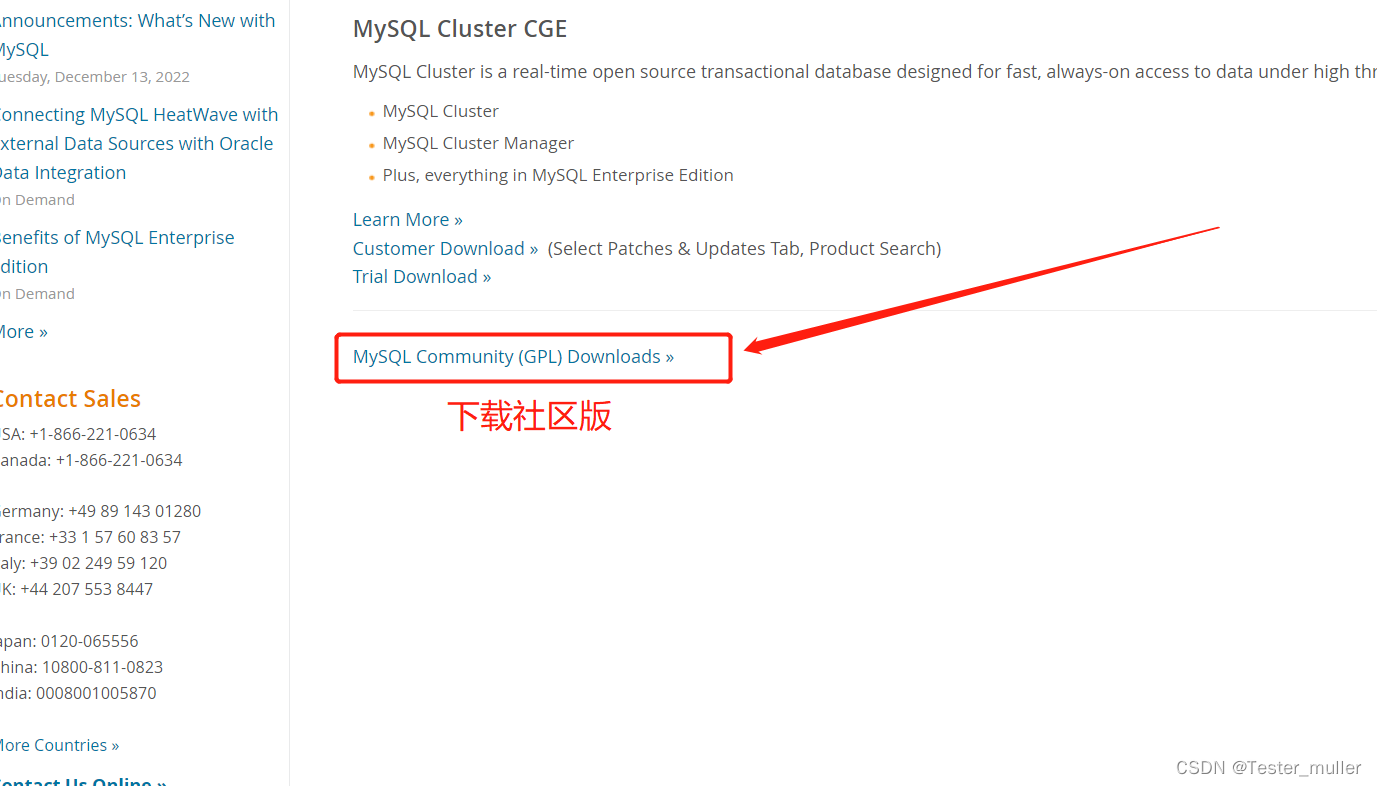
Task: Select the MySQL Cluster Manager bullet item
Action: (478, 143)
